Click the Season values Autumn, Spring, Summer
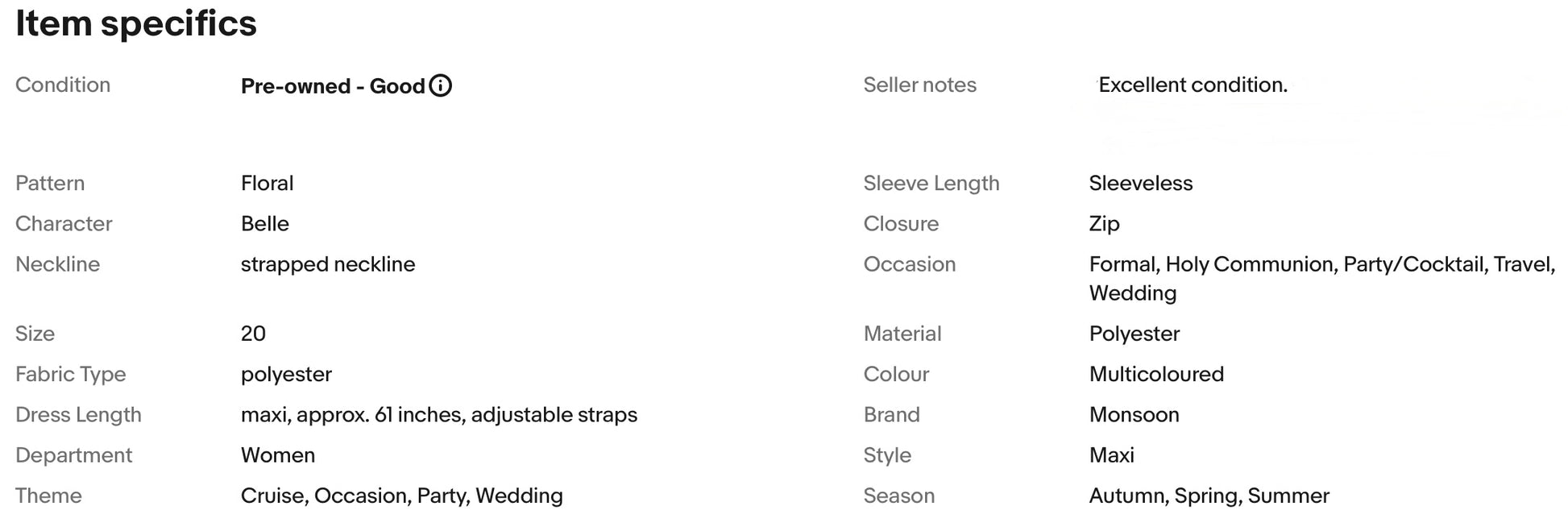The height and width of the screenshot is (531, 1568). tap(1209, 496)
